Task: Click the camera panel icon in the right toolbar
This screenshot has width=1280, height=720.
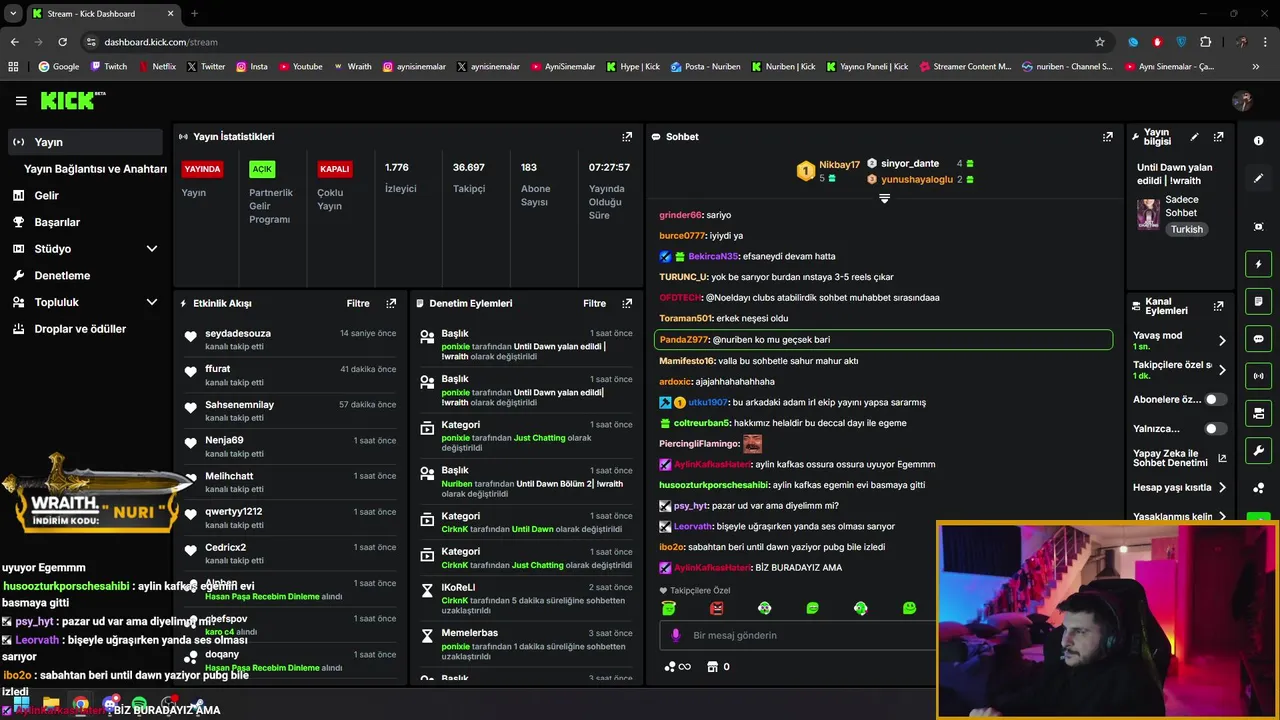Action: [1258, 413]
